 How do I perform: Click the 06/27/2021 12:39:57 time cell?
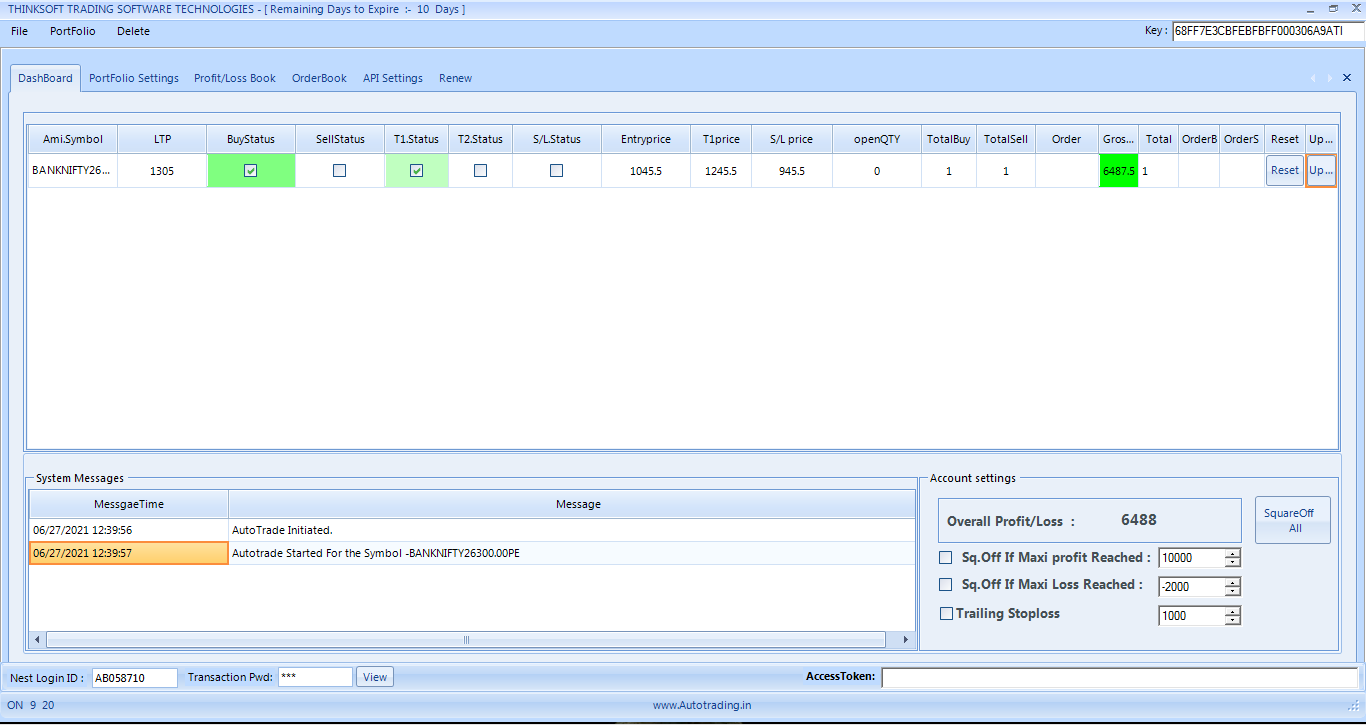pyautogui.click(x=129, y=553)
